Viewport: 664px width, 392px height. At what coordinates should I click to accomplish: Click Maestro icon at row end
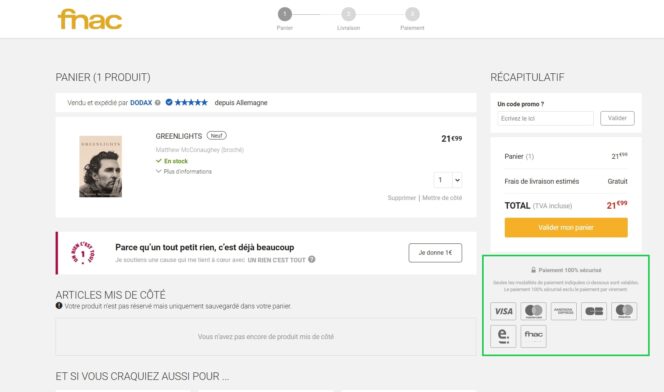tap(624, 311)
